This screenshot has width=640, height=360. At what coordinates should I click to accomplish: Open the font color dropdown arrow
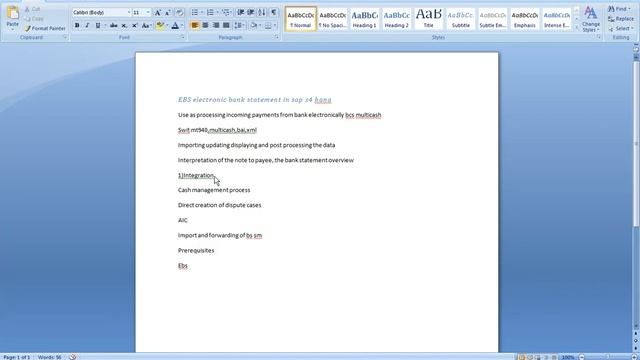[182, 25]
